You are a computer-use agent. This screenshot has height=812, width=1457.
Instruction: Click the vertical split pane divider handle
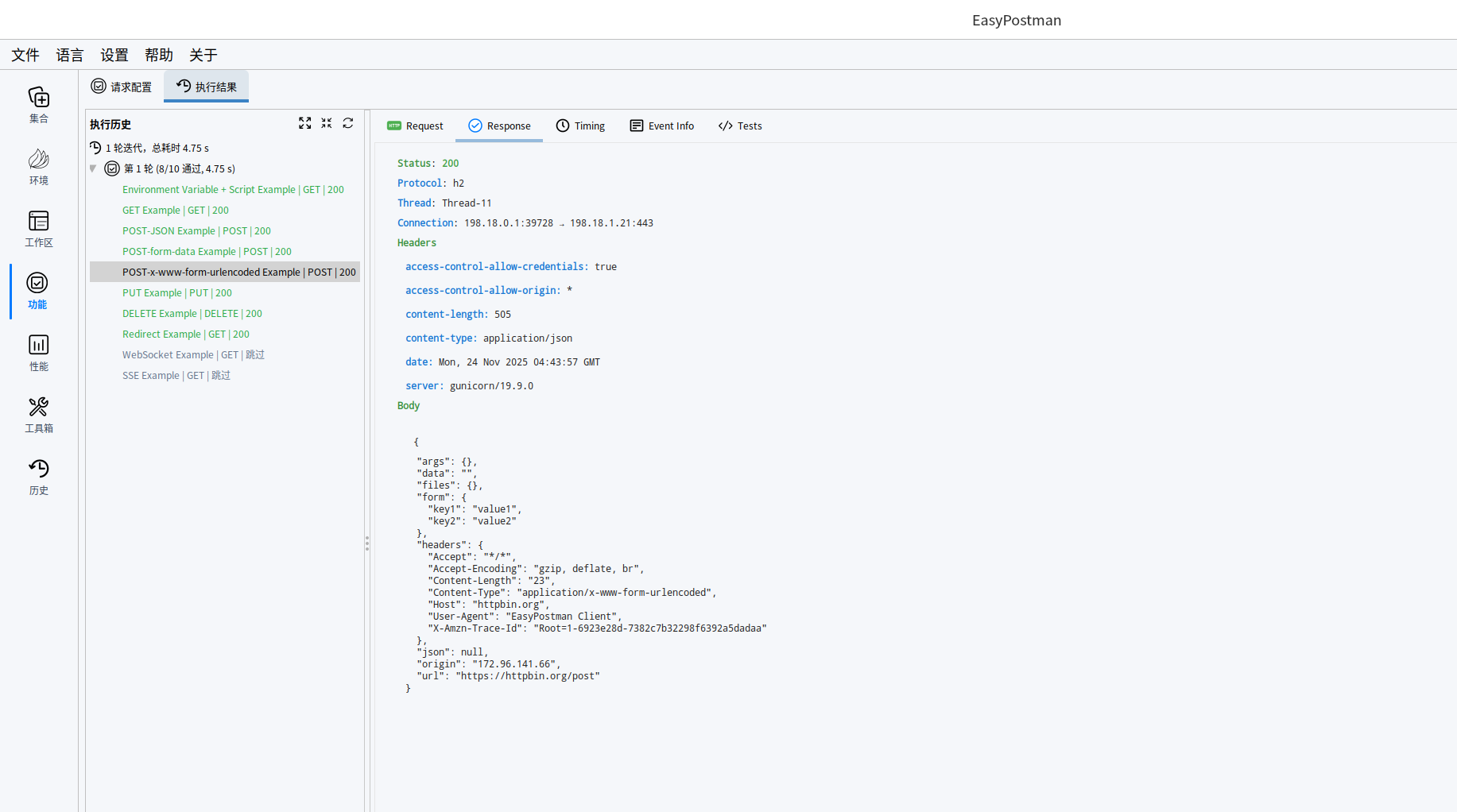coord(367,543)
